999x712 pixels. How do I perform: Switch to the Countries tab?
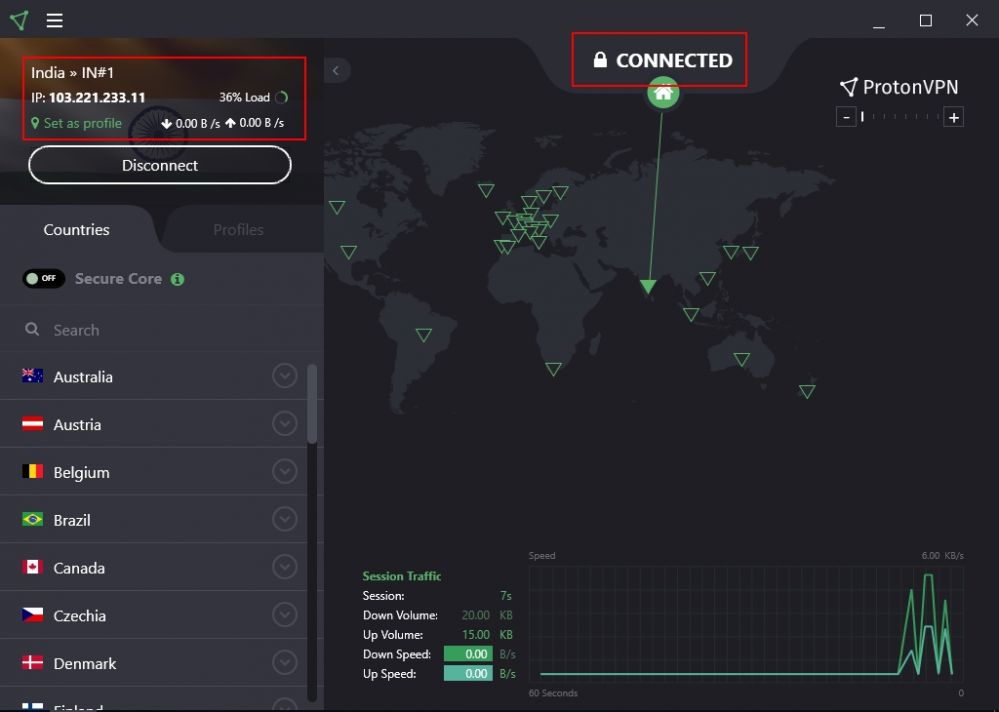pos(77,230)
